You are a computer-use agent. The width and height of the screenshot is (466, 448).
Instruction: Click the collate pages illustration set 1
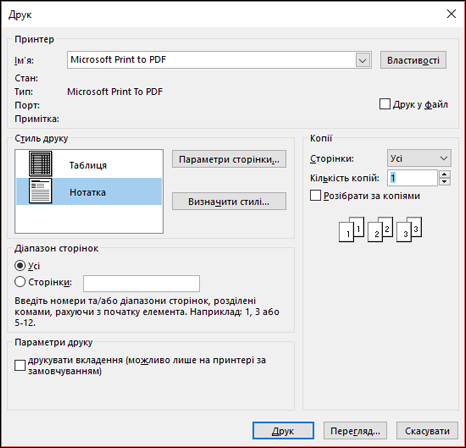pos(351,229)
